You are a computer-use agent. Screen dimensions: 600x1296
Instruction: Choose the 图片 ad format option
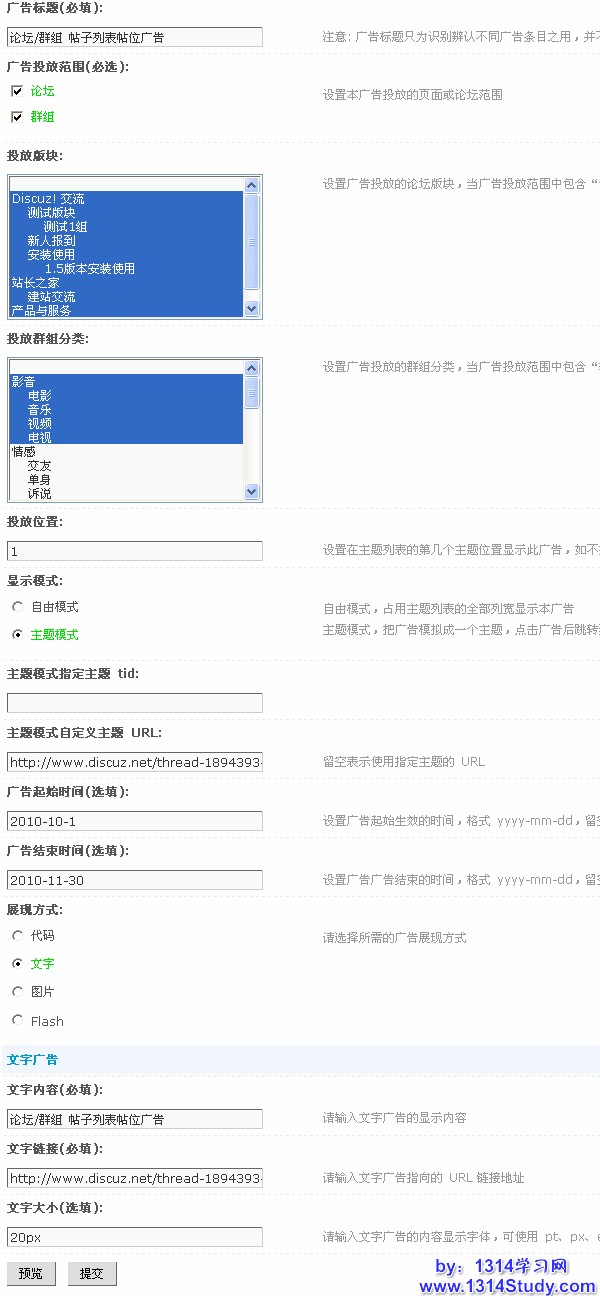(17, 992)
